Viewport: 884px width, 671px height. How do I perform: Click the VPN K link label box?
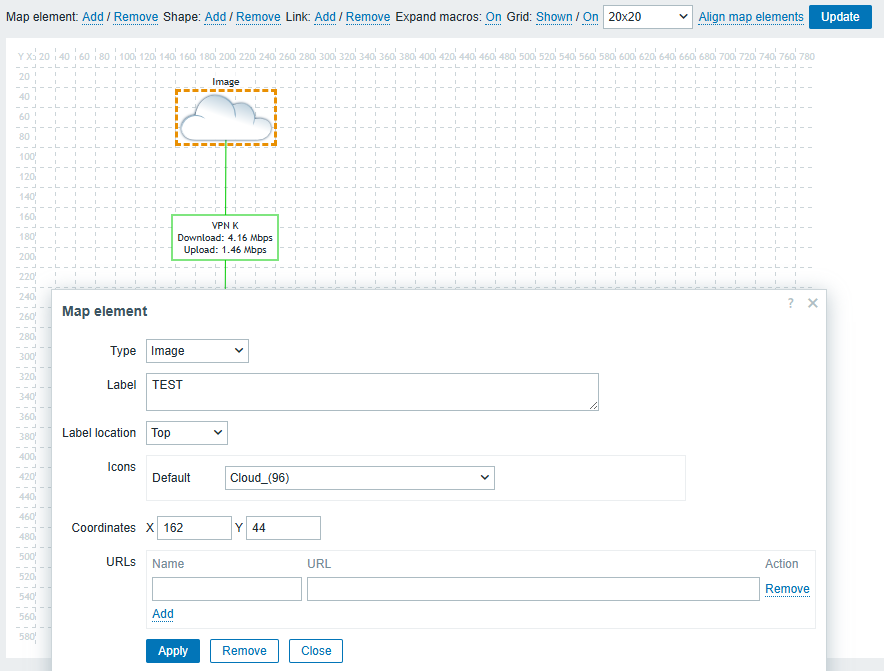coord(225,237)
